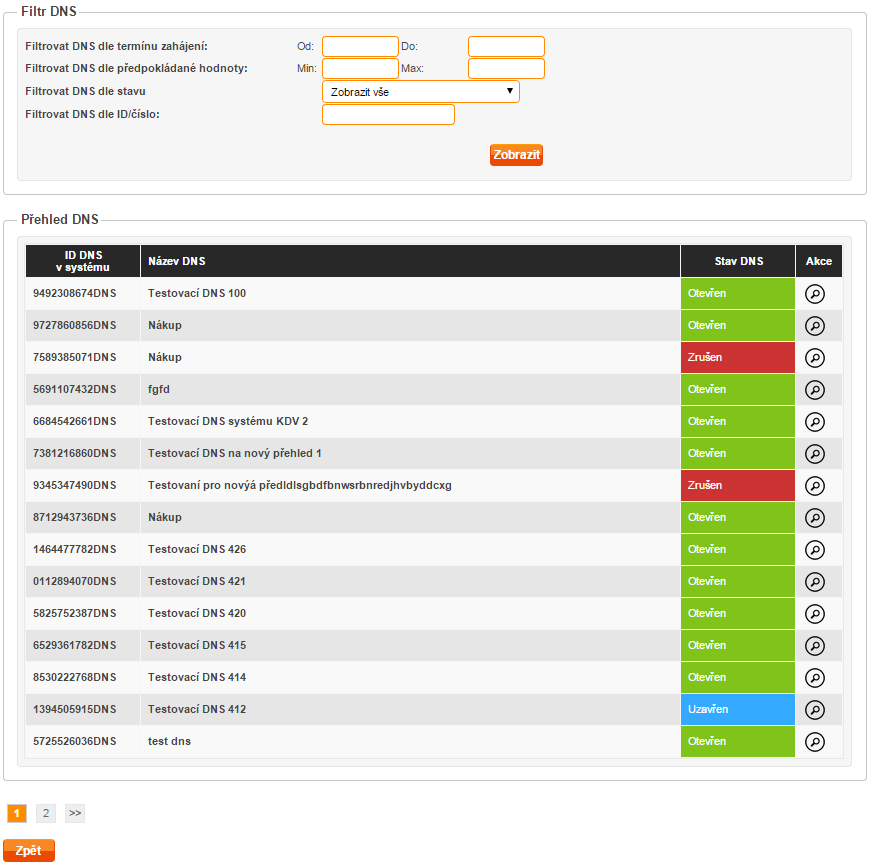Go back with the Zpět button
The height and width of the screenshot is (865, 870).
[29, 851]
